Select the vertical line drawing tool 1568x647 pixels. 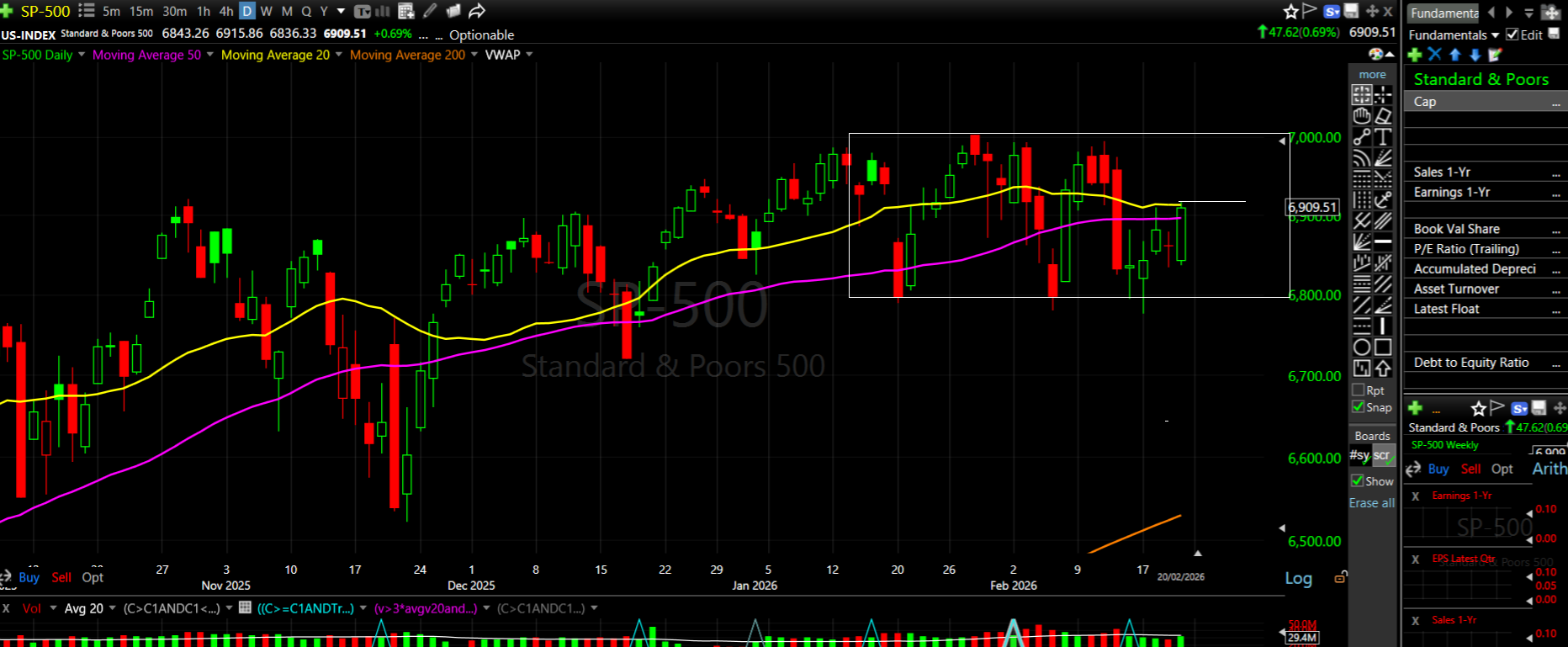[x=1383, y=326]
